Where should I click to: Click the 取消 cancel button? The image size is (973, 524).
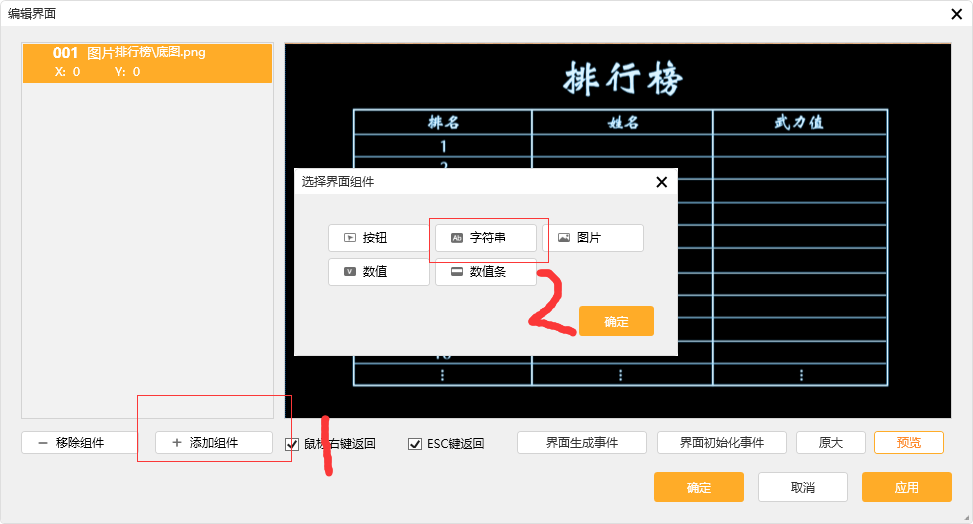tap(802, 487)
